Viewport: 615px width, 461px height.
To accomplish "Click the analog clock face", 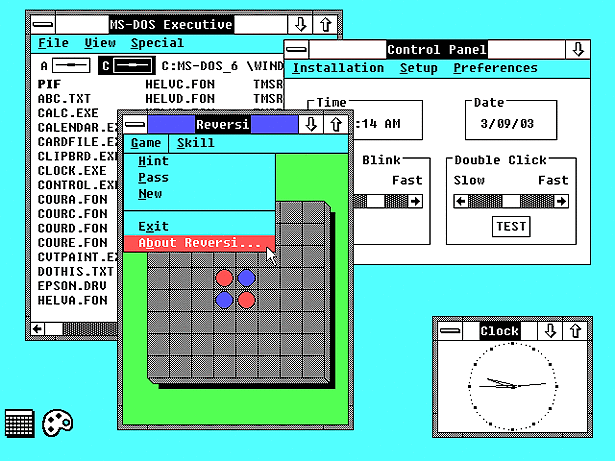I will tap(513, 386).
